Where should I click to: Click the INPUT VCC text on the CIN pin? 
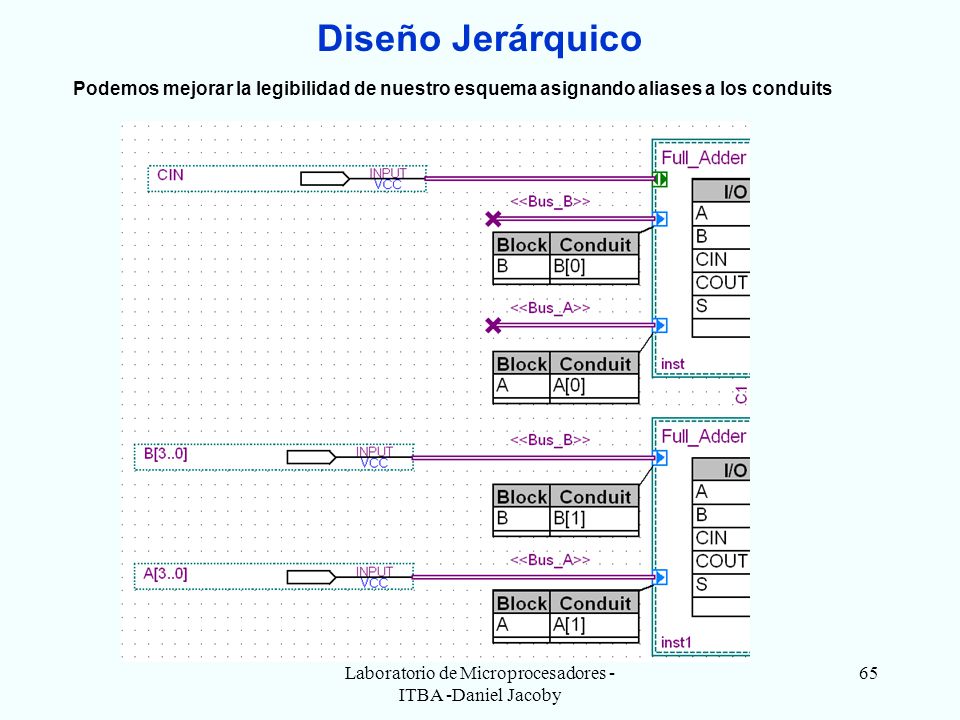[388, 179]
